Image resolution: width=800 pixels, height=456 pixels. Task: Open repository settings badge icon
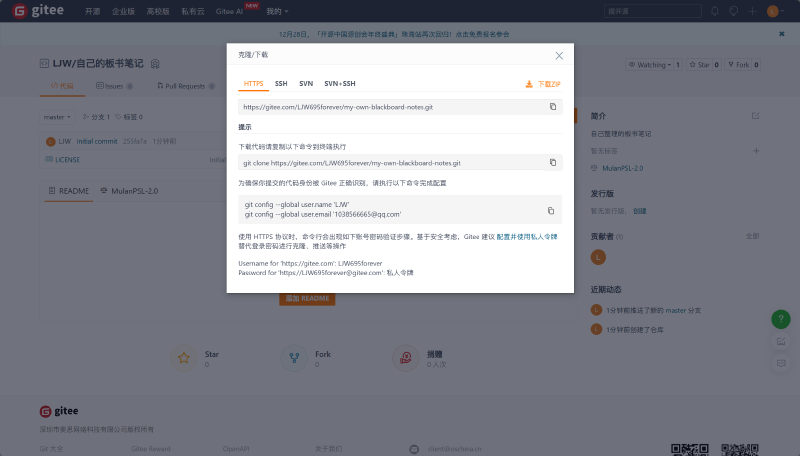click(x=155, y=64)
